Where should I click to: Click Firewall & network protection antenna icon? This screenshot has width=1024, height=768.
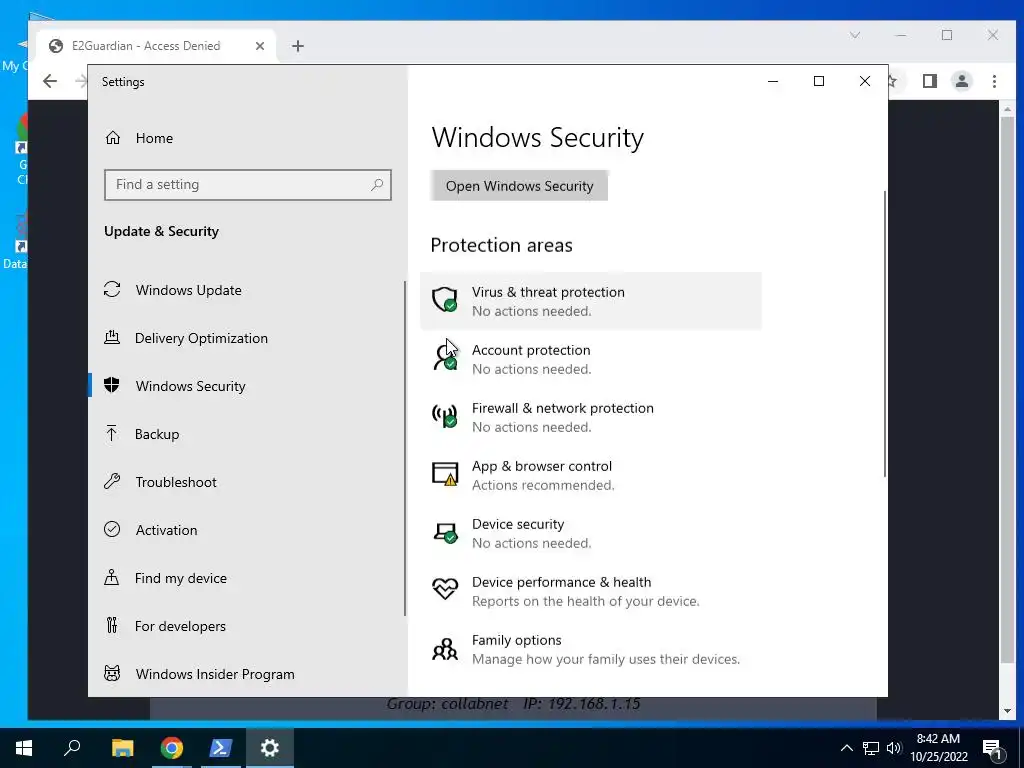[x=445, y=416]
